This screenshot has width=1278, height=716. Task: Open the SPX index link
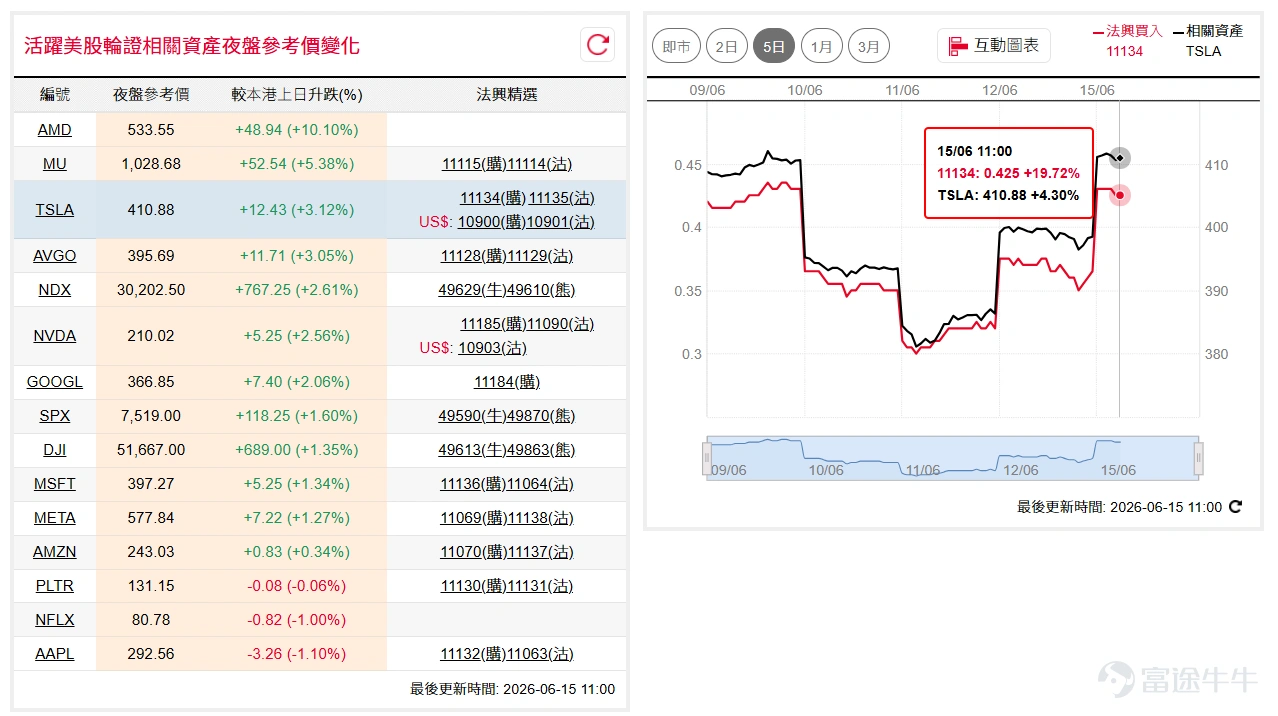click(x=55, y=416)
